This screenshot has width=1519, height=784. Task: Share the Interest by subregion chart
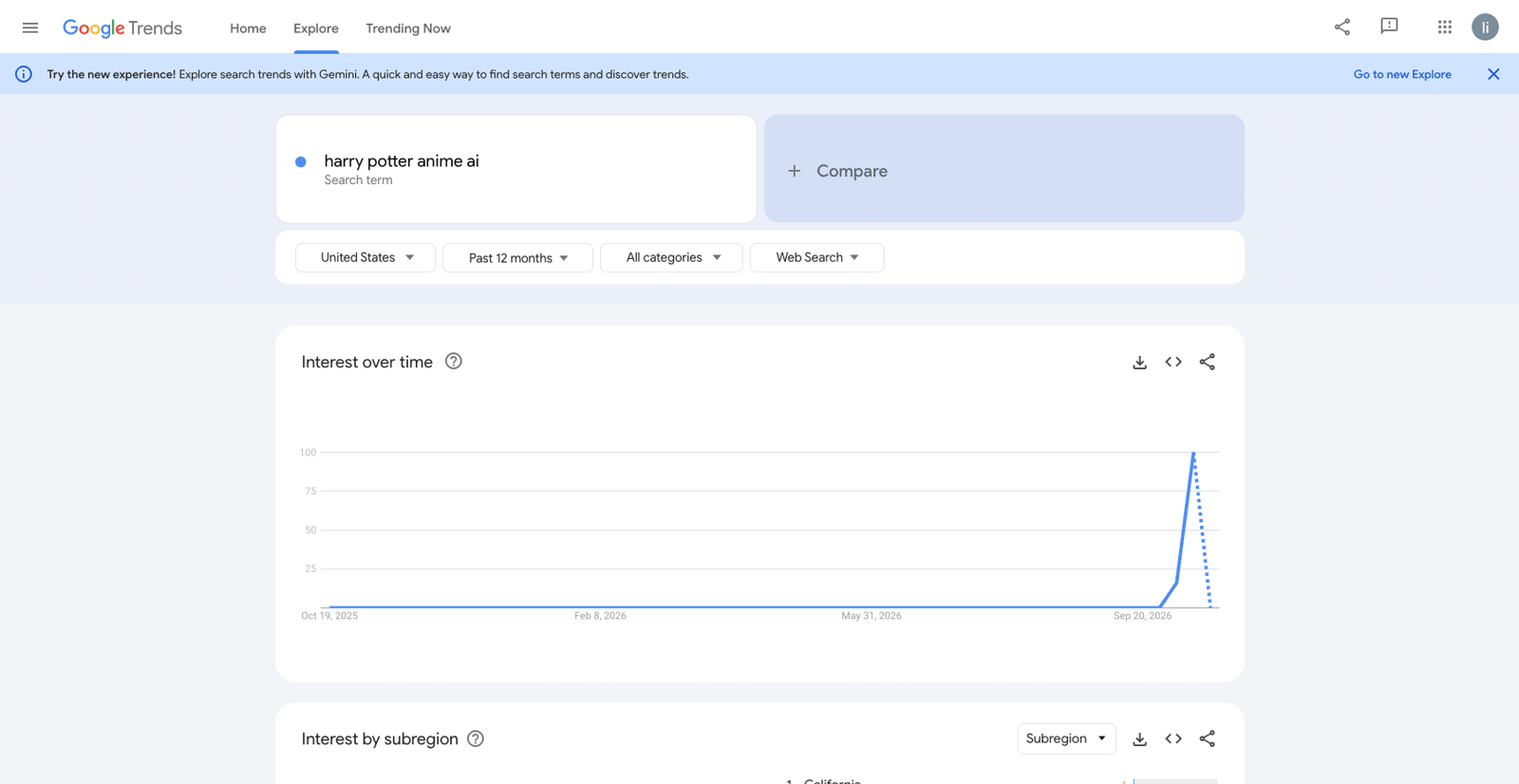point(1207,738)
